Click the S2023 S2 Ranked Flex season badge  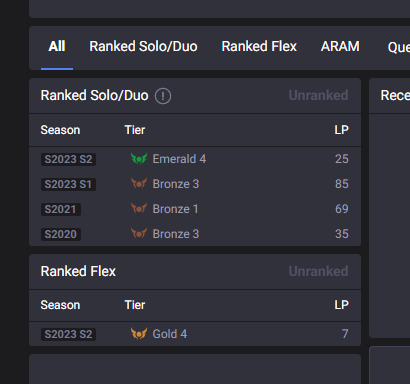68,334
